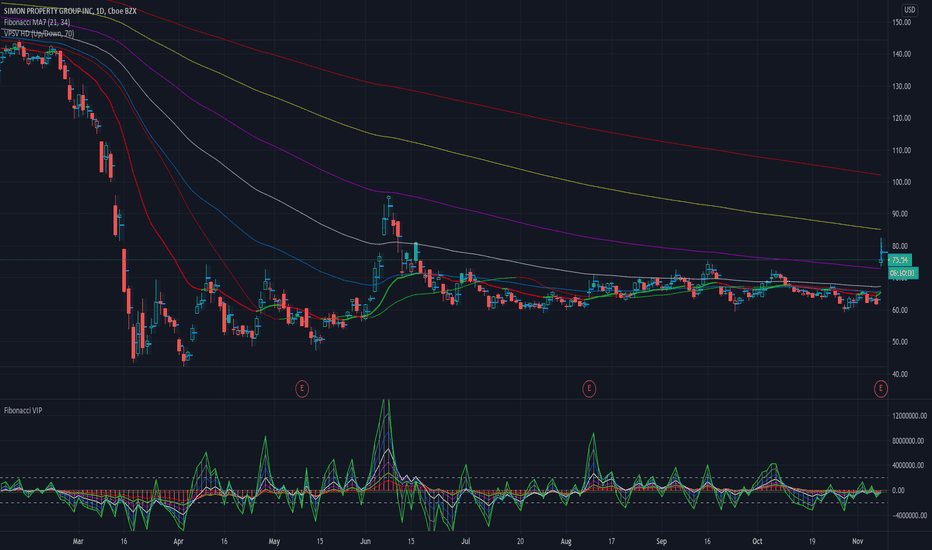Viewport: 932px width, 550px height.
Task: Open the earnings E marker near Nov
Action: point(880,389)
